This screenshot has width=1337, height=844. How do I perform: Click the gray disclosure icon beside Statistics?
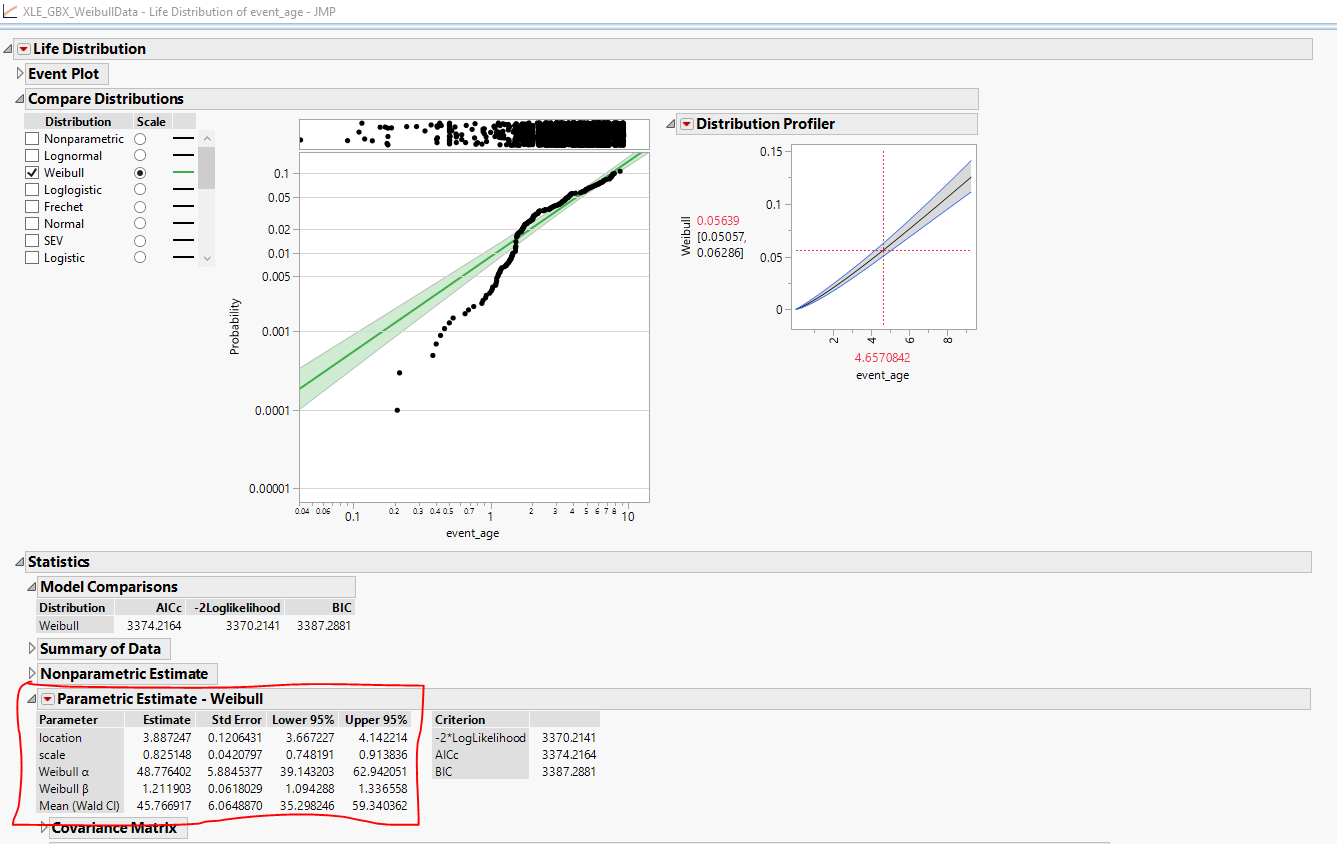[19, 561]
